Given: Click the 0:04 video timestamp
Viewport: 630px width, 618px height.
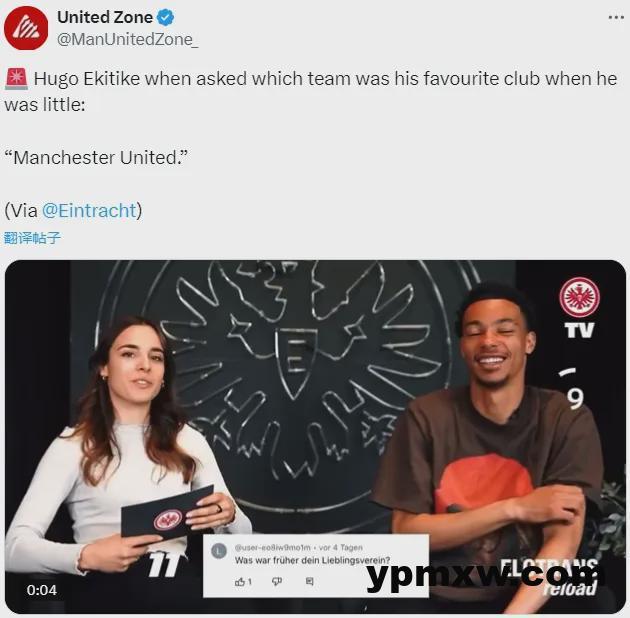Looking at the screenshot, I should pyautogui.click(x=42, y=590).
